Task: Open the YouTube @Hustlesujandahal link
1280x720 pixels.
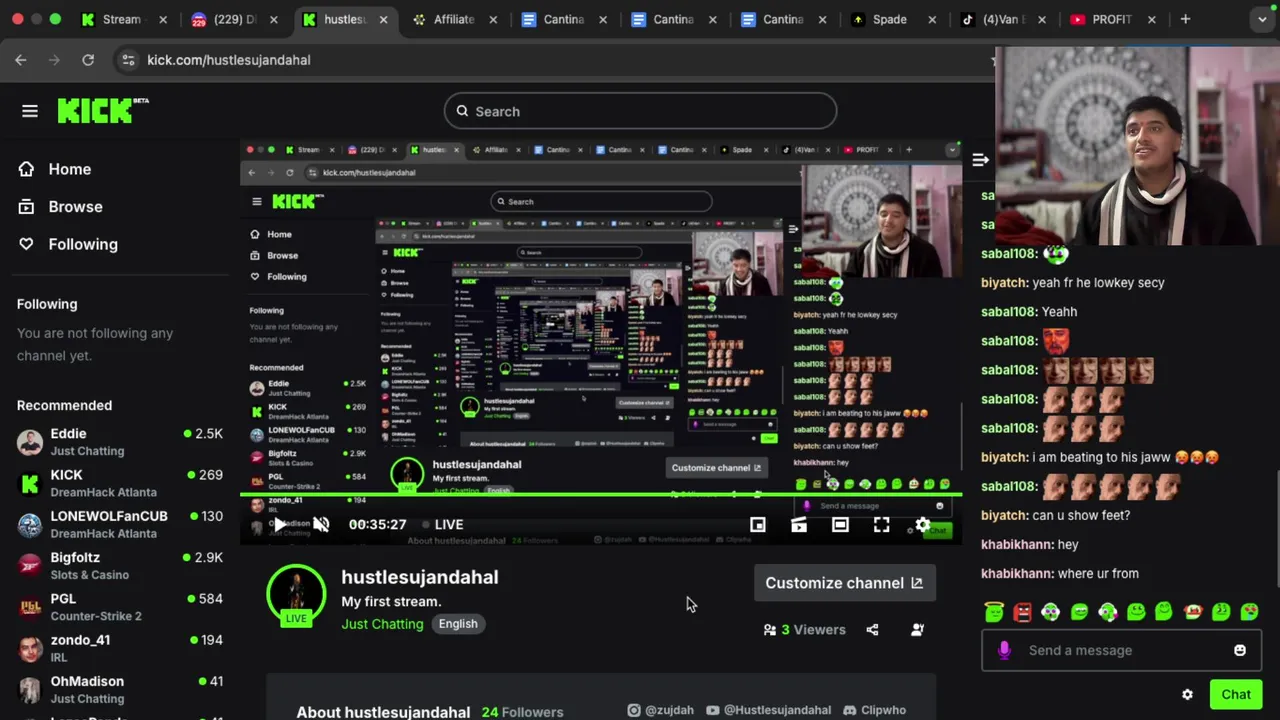Action: tap(768, 710)
